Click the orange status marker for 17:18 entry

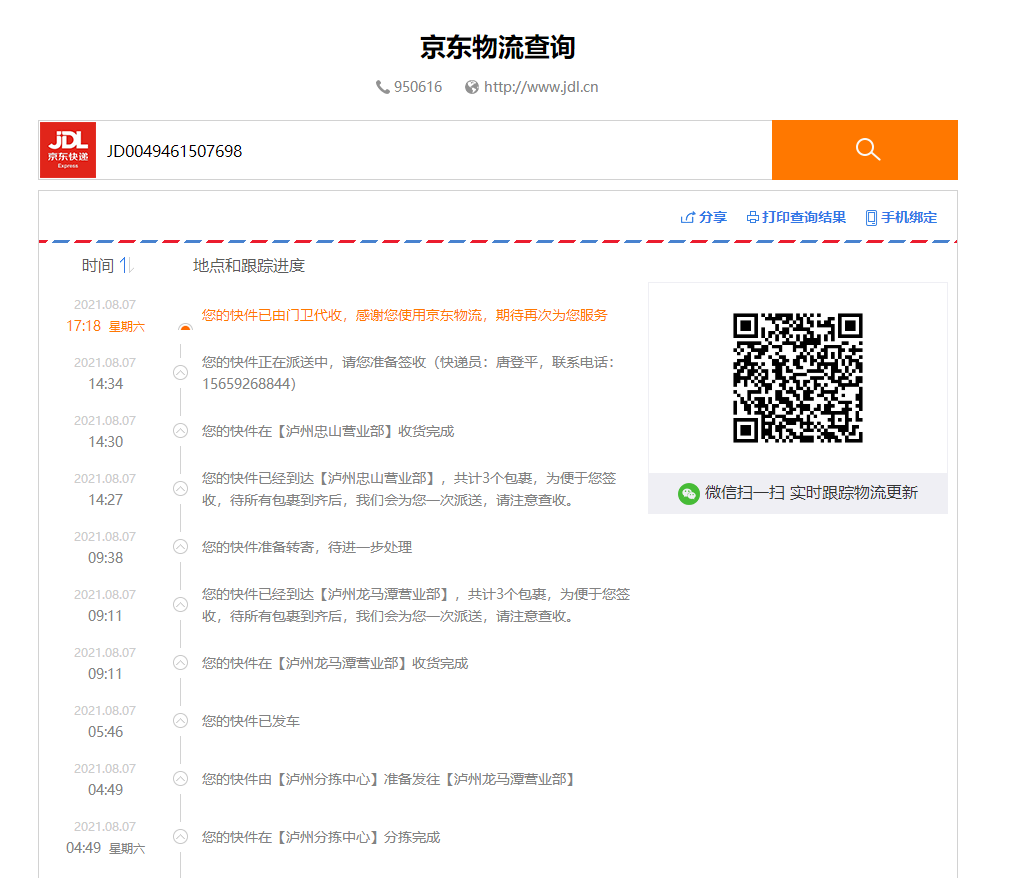[185, 327]
